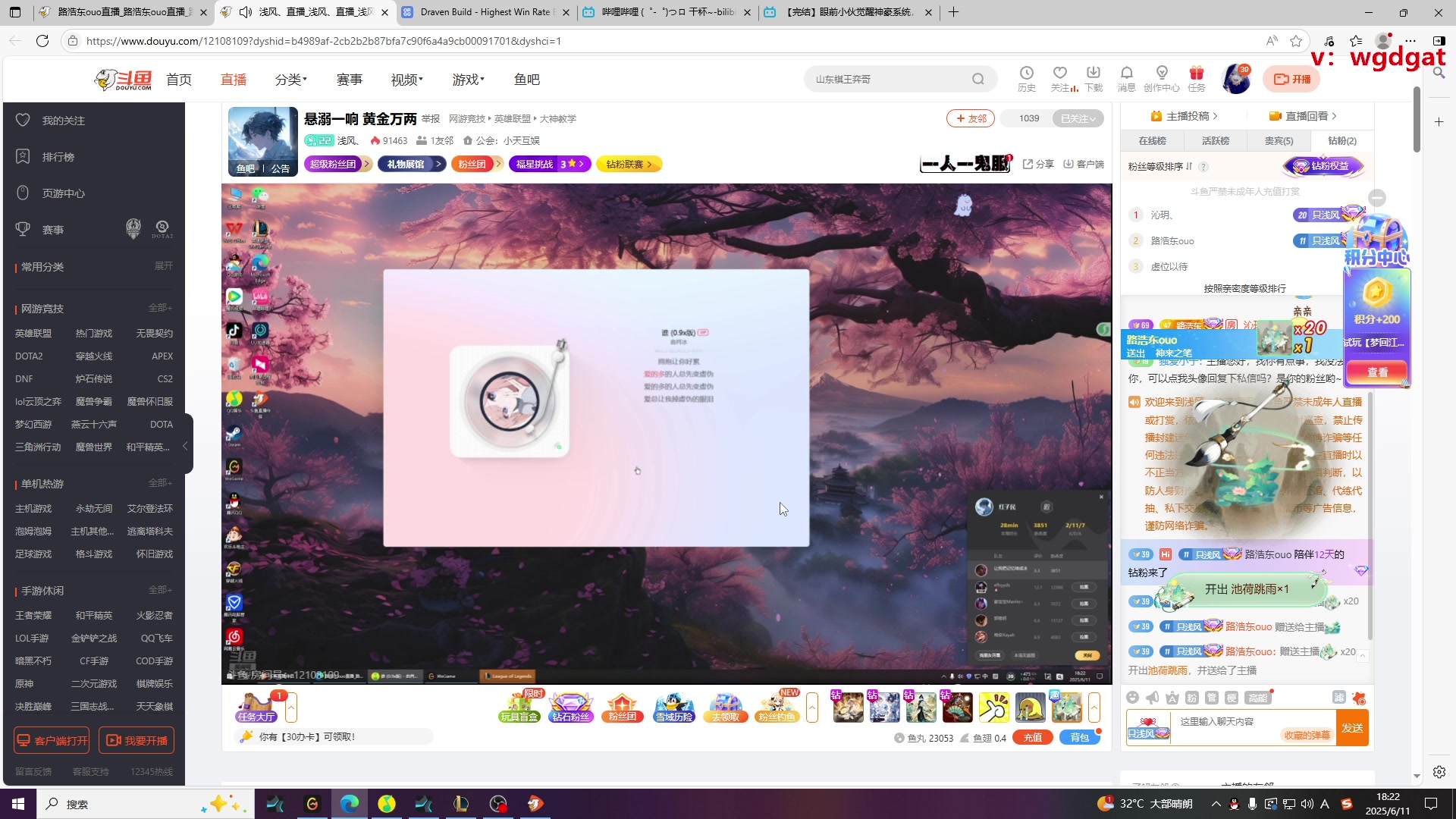This screenshot has height=819, width=1456.
Task: Click the 钻粉权益 badge button
Action: click(x=1323, y=166)
